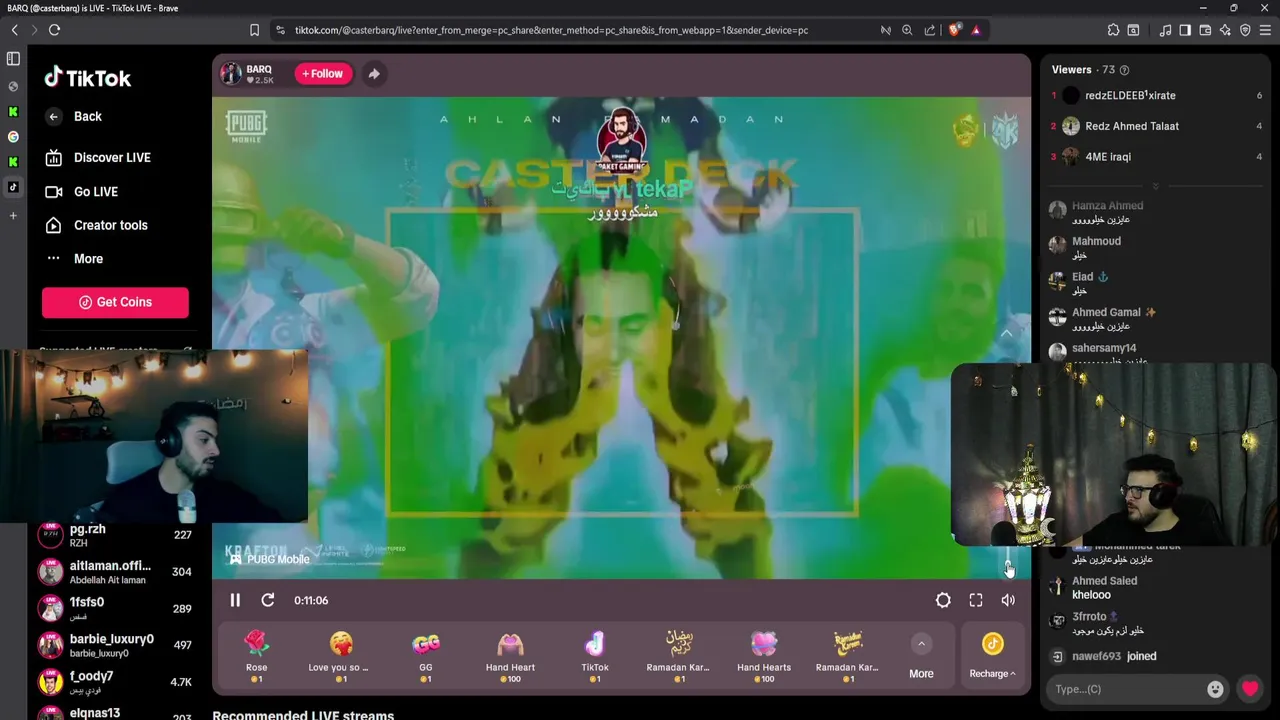Share the live stream via arrow icon
The height and width of the screenshot is (720, 1280).
(x=374, y=74)
